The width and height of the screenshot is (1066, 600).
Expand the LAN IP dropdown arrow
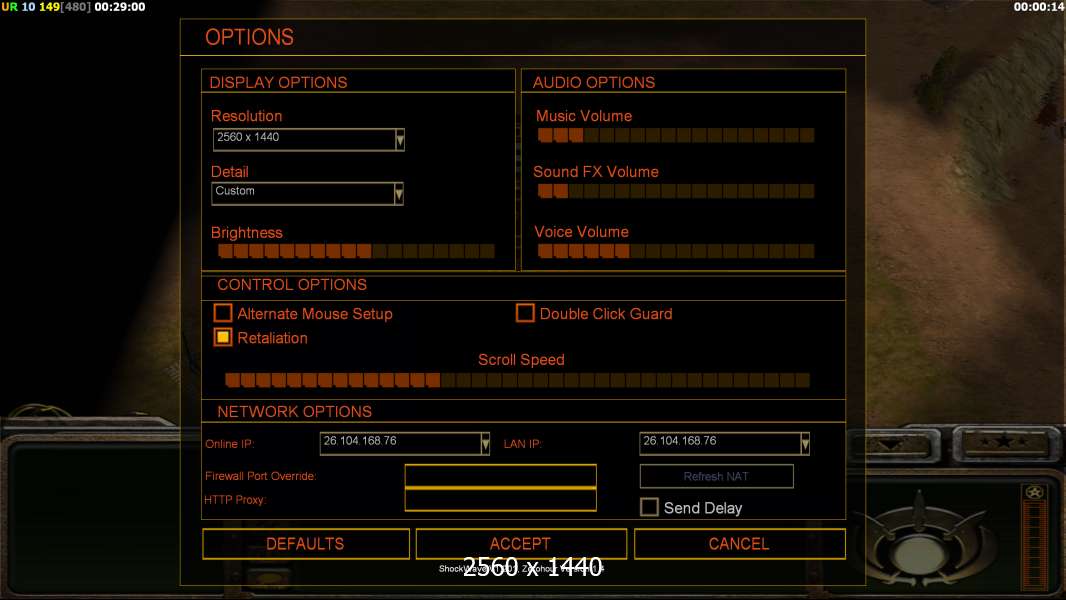pos(805,444)
